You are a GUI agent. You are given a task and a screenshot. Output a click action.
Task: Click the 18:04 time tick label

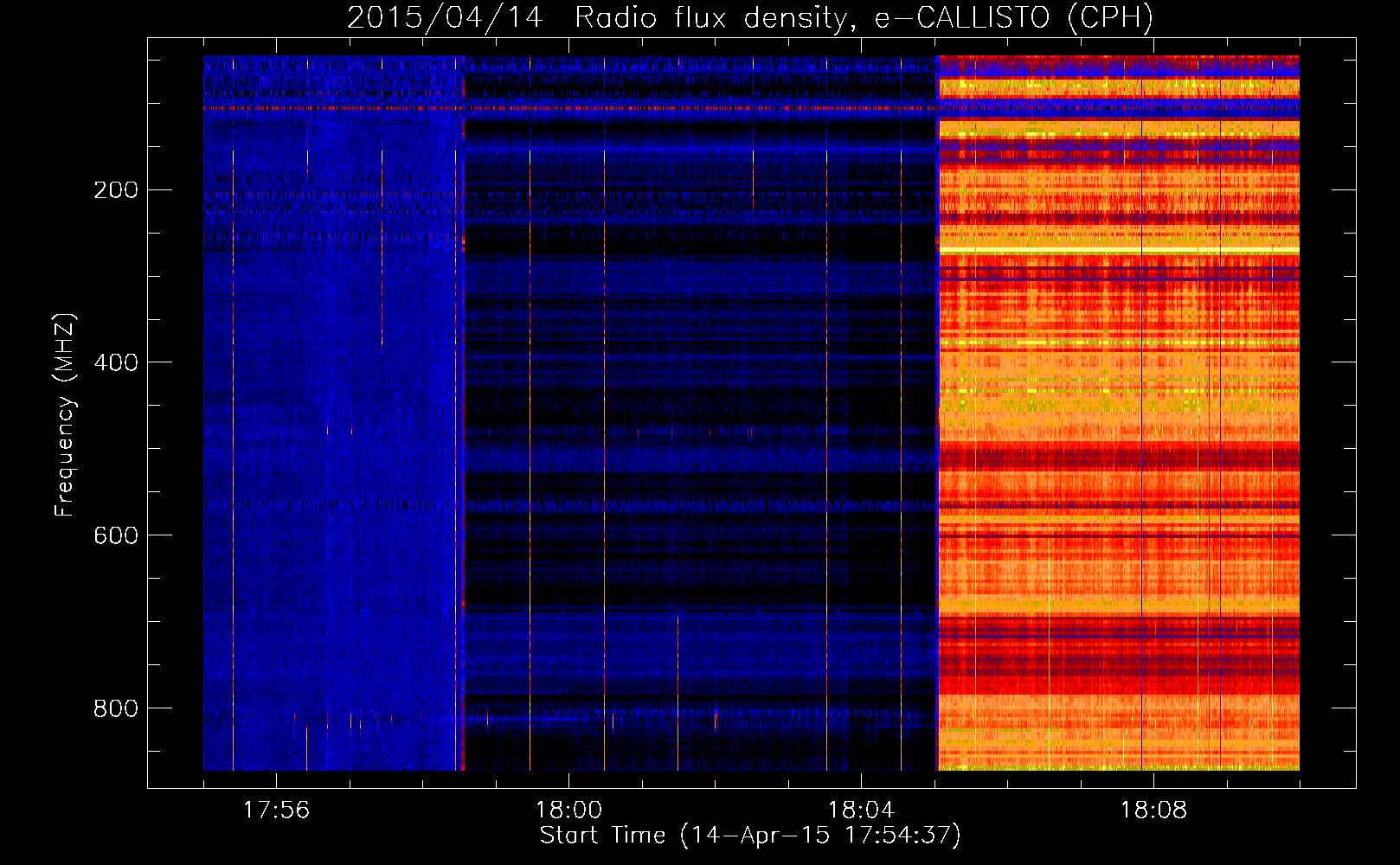coord(861,811)
